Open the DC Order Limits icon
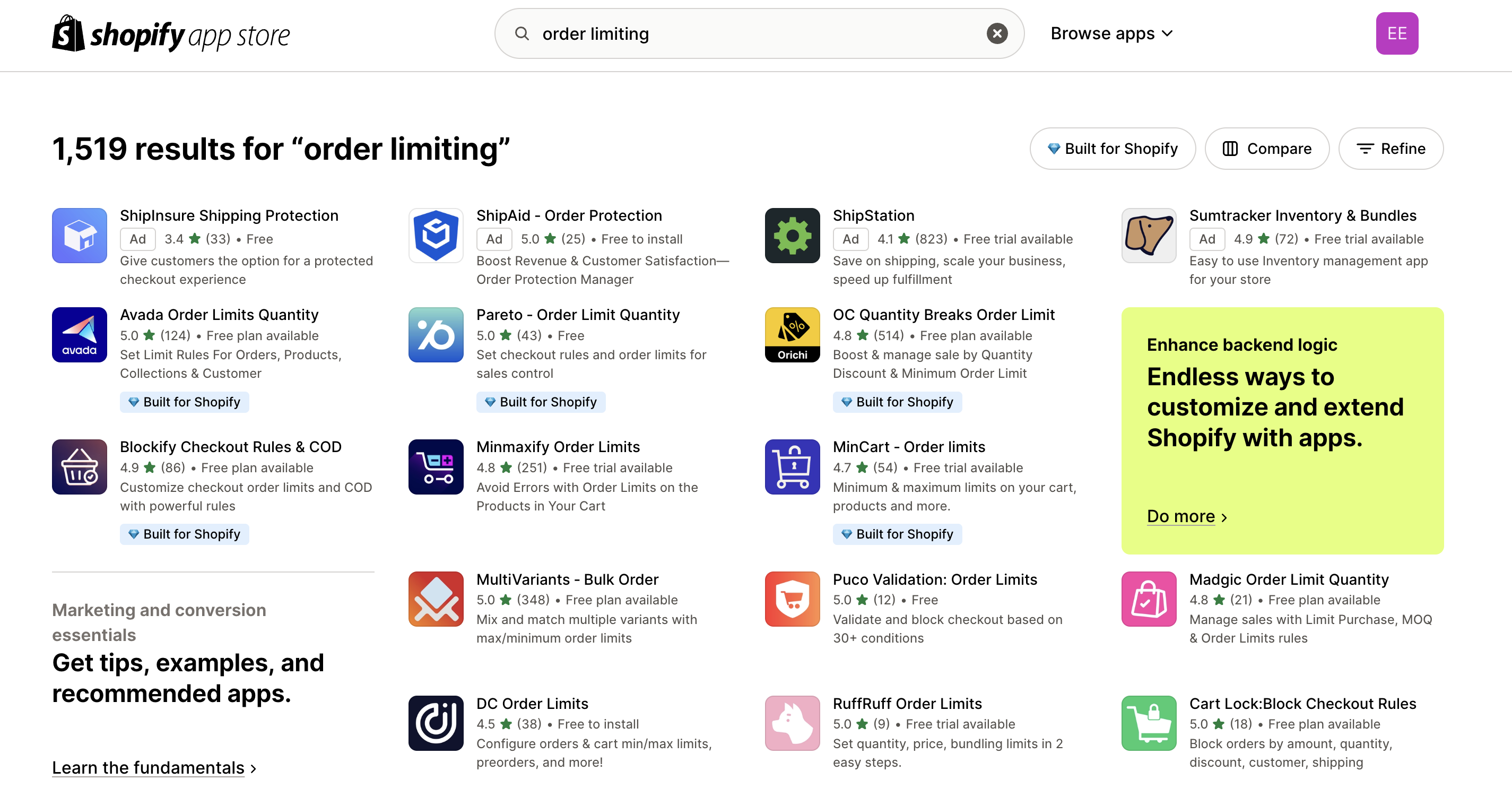The image size is (1512, 797). pyautogui.click(x=436, y=723)
